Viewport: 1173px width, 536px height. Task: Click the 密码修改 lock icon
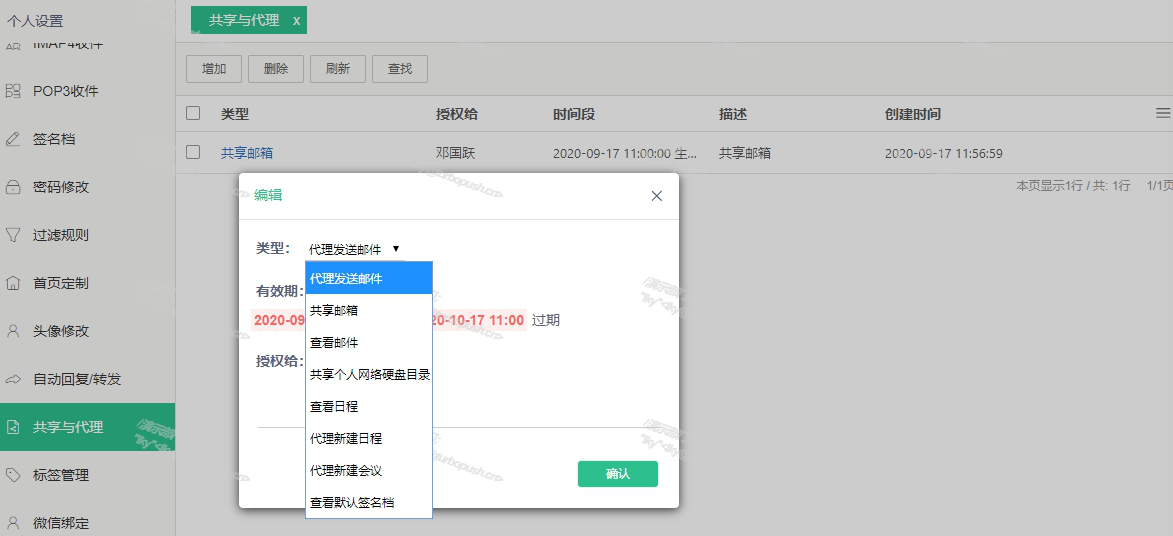point(13,187)
